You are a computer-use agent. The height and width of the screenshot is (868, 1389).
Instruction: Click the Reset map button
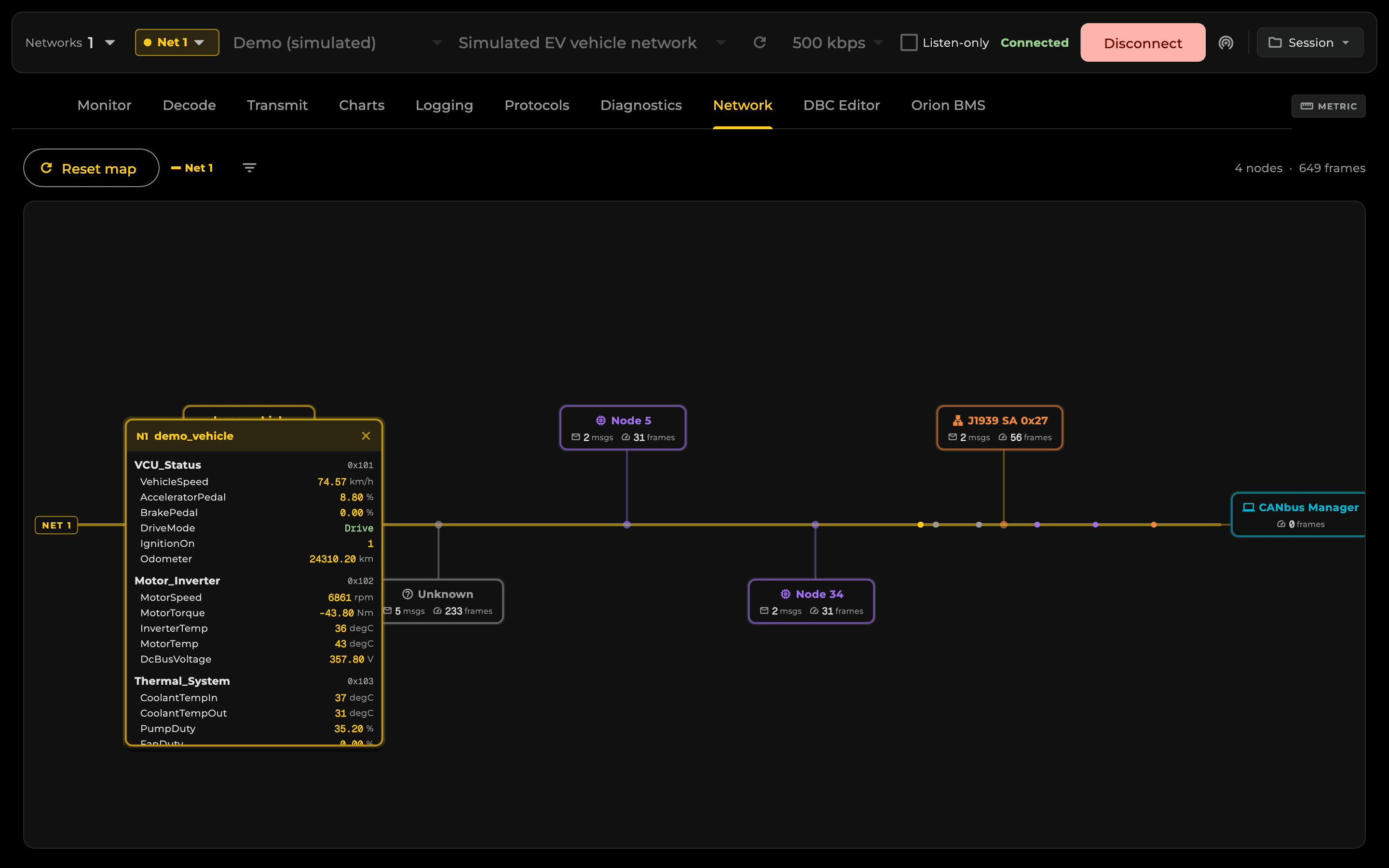(x=91, y=168)
